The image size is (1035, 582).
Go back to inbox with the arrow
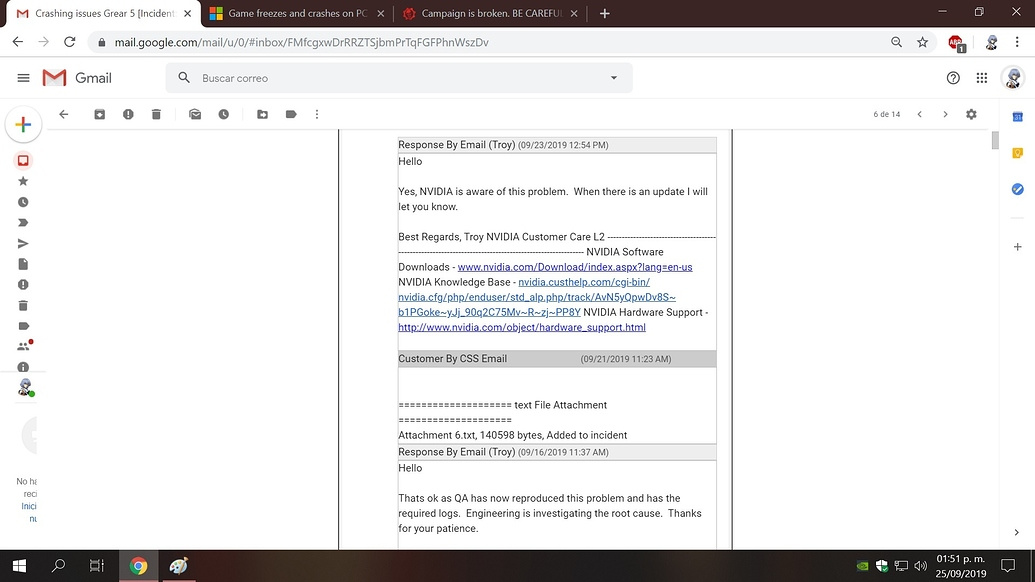(x=63, y=114)
